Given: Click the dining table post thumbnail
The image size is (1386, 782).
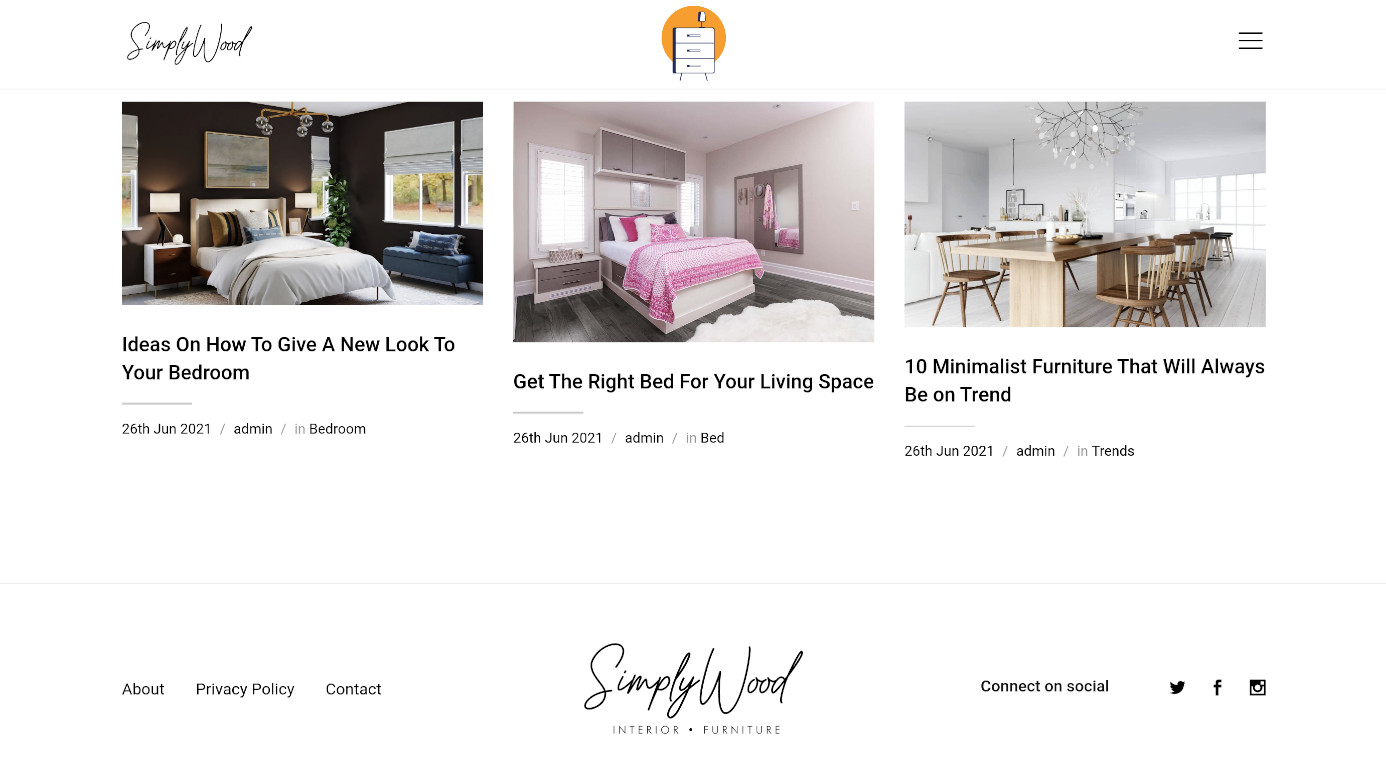Looking at the screenshot, I should pos(1085,214).
